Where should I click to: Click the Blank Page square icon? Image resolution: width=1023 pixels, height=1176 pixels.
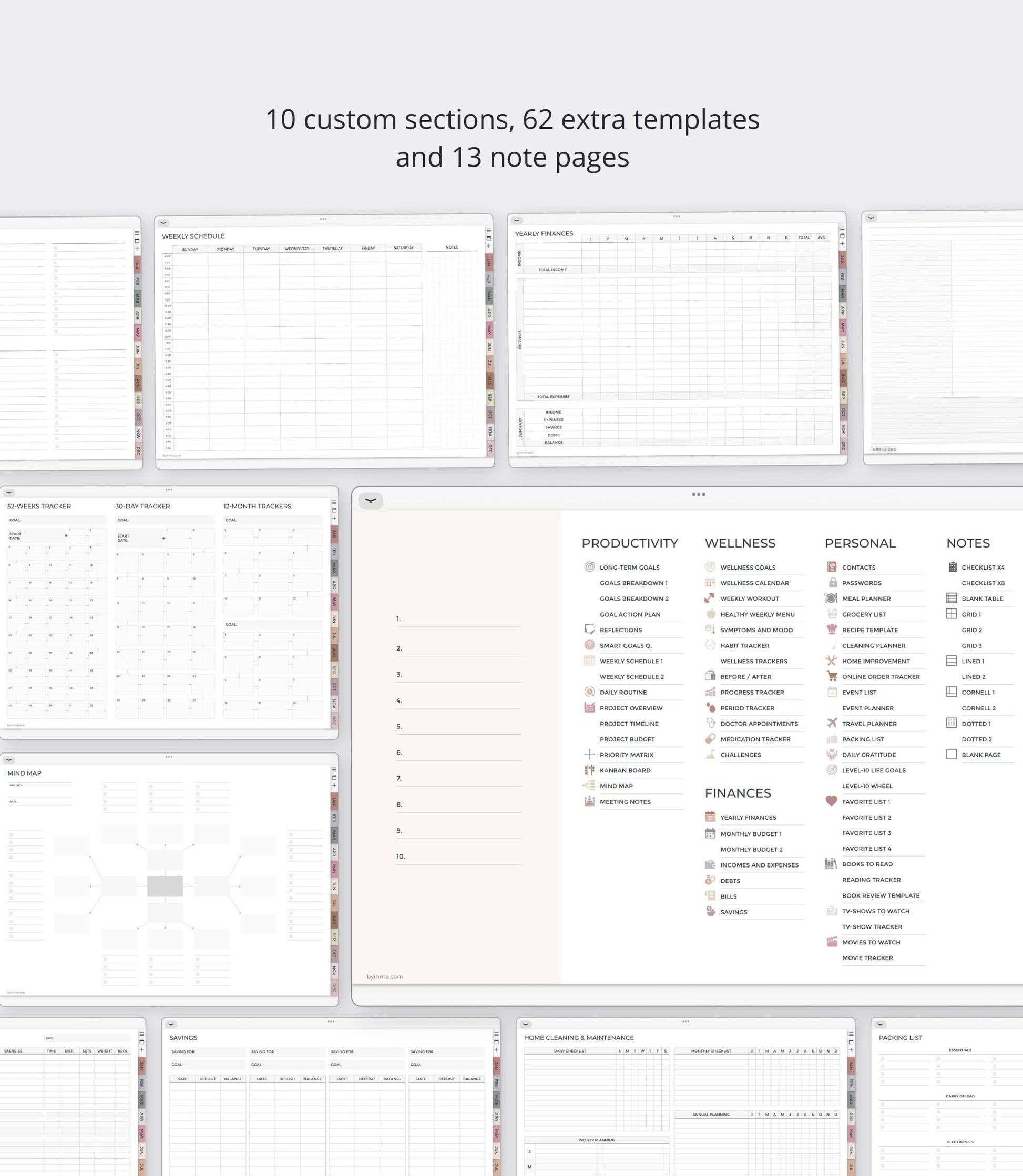pos(951,755)
